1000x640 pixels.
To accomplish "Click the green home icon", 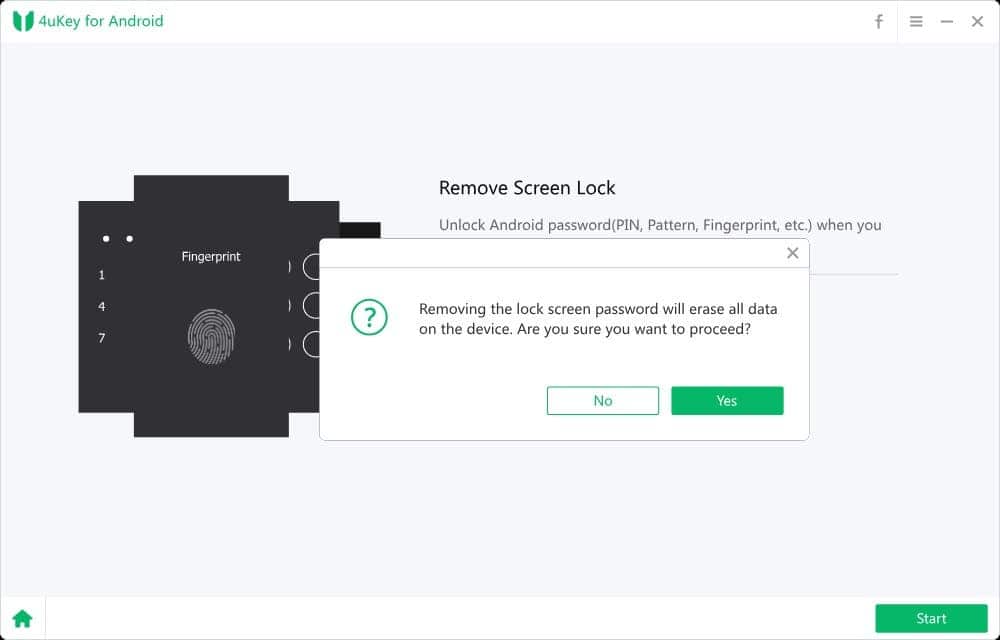I will 22,618.
